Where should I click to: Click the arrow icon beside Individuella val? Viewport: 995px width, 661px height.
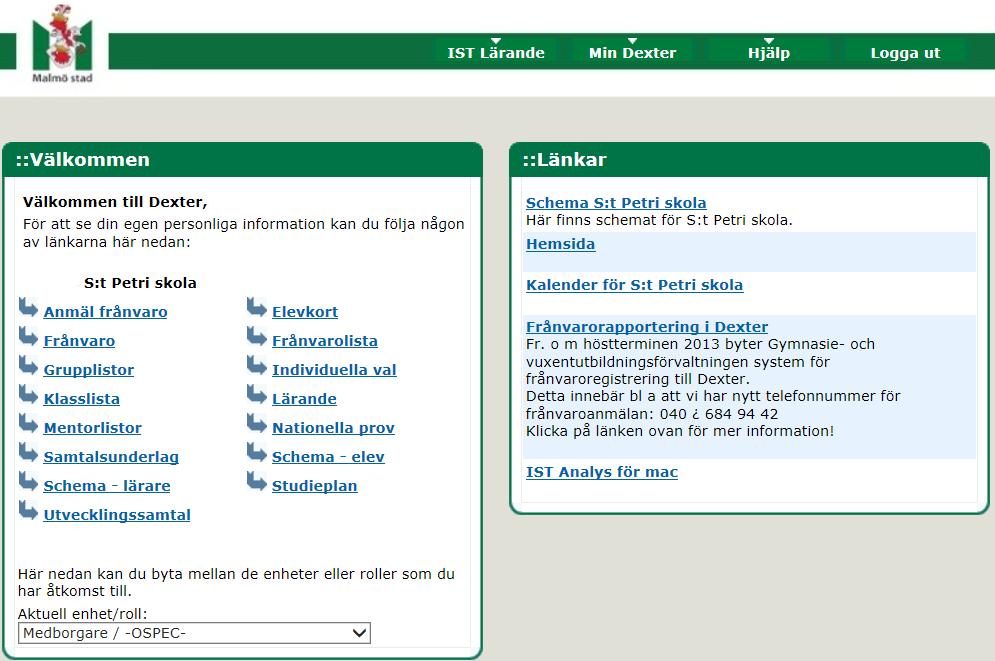[257, 366]
